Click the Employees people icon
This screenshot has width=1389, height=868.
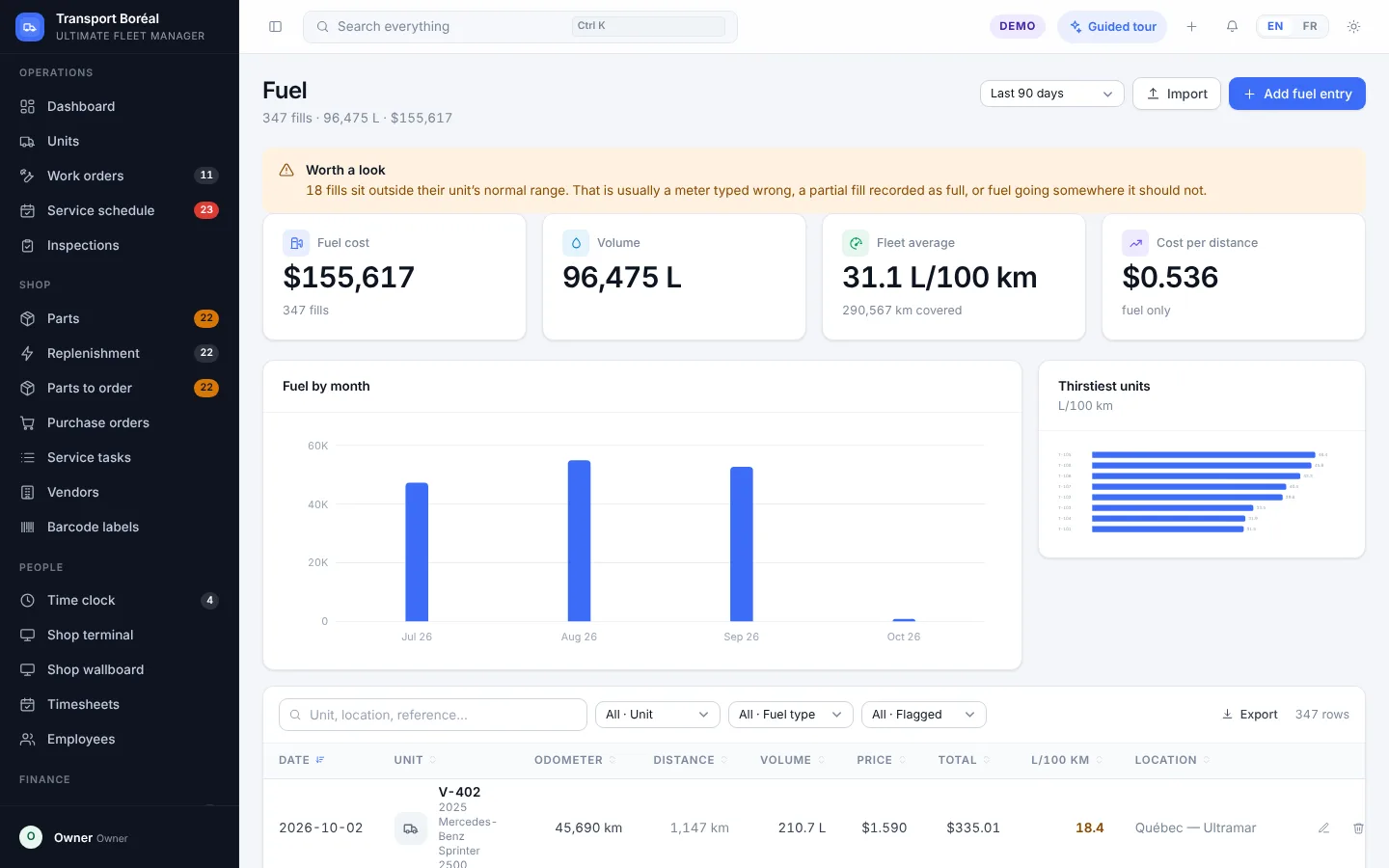[x=28, y=739]
